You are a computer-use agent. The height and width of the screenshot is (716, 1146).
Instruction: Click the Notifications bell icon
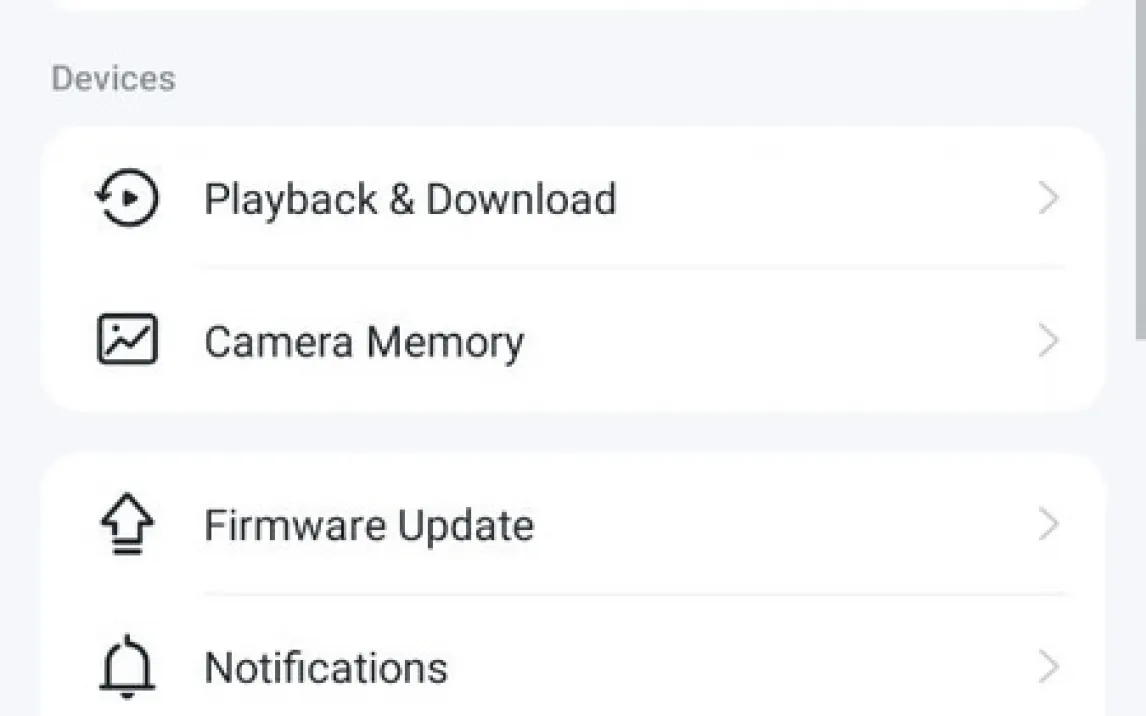[127, 666]
